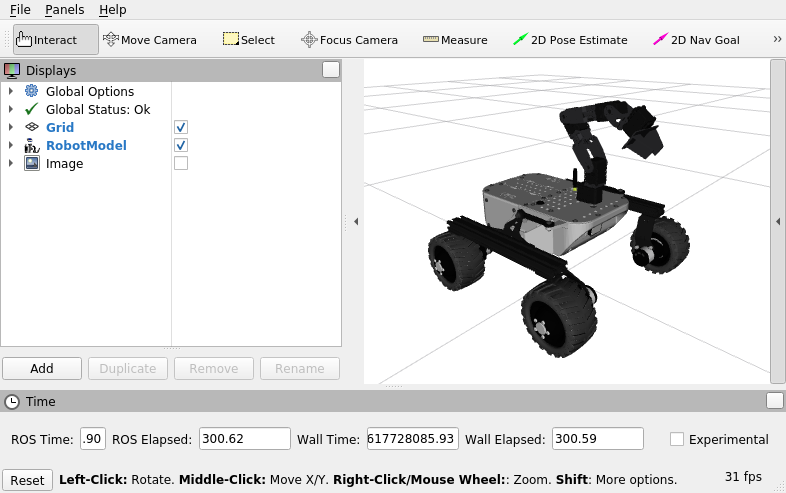Viewport: 786px width, 493px height.
Task: Click the Global Options gear icon
Action: (32, 91)
